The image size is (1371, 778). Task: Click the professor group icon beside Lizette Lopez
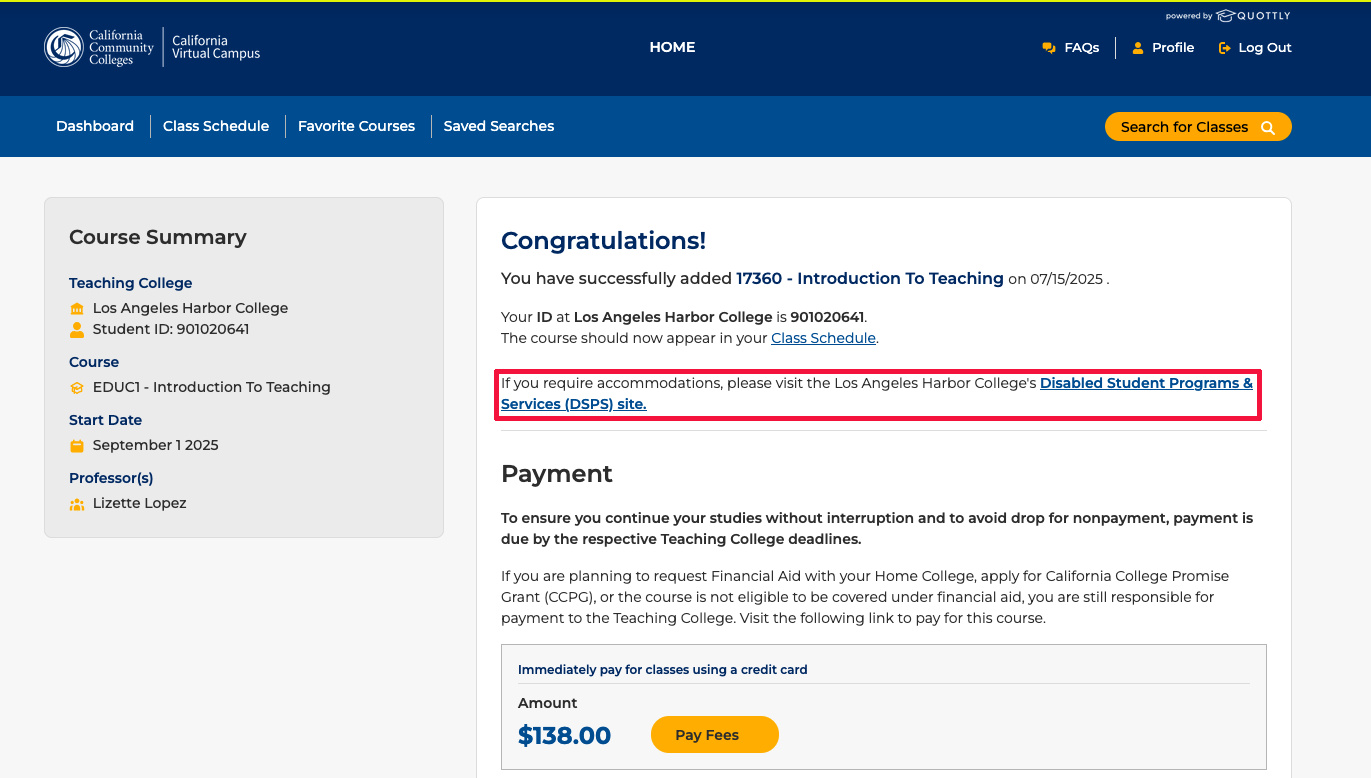(77, 504)
